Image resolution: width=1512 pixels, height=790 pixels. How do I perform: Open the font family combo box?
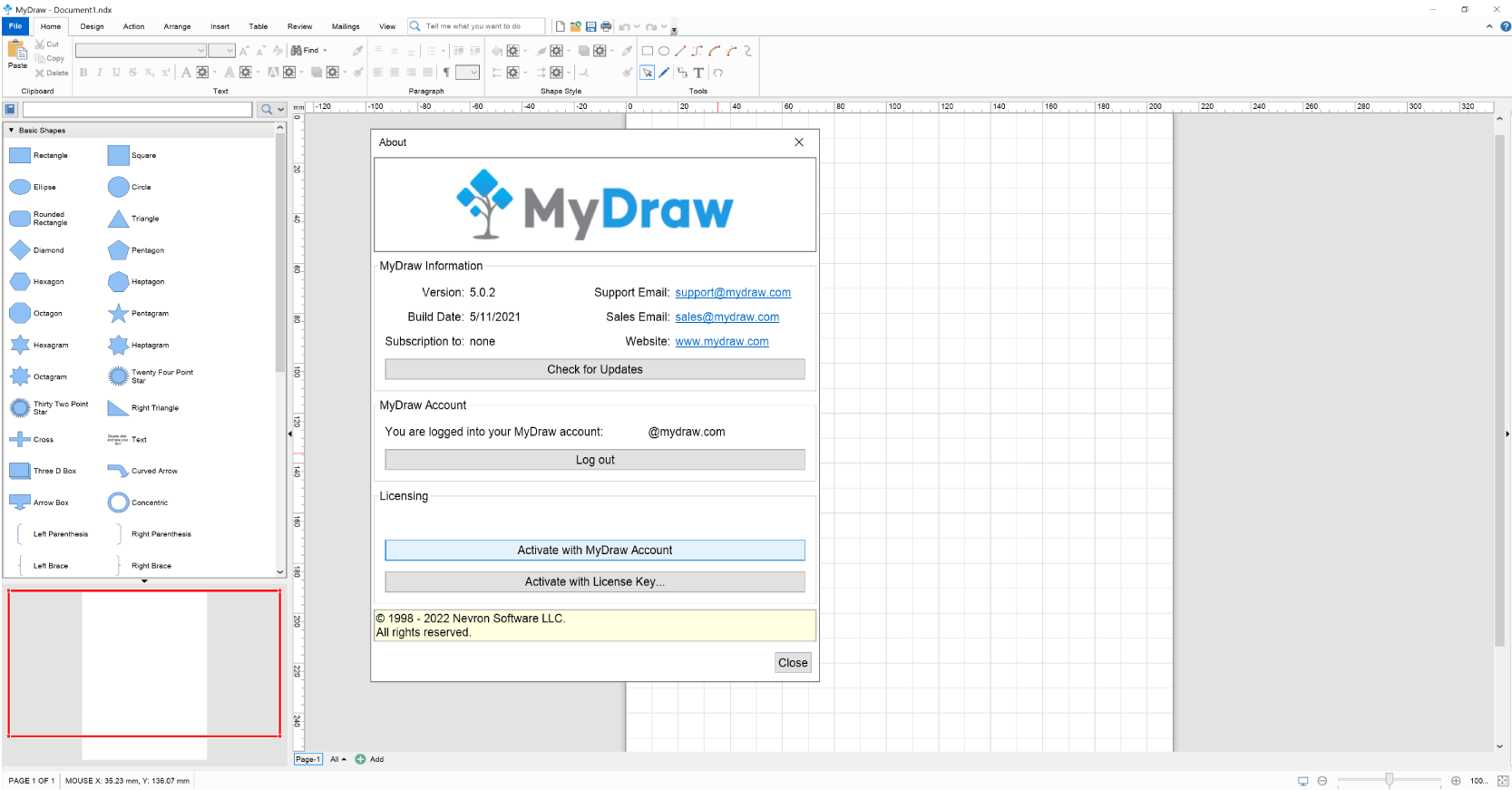pyautogui.click(x=141, y=51)
